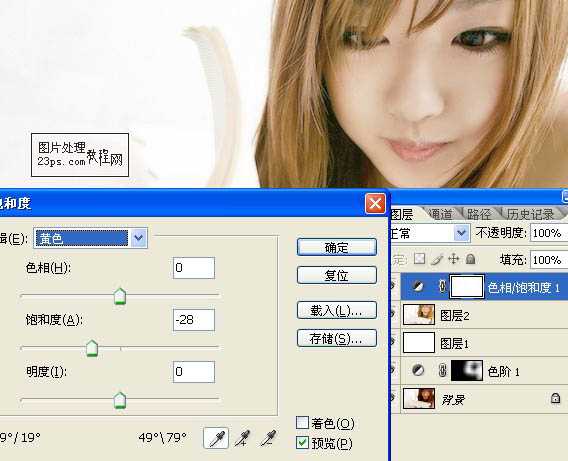Image resolution: width=568 pixels, height=461 pixels.
Task: Click the 确定 OK button
Action: tap(337, 248)
